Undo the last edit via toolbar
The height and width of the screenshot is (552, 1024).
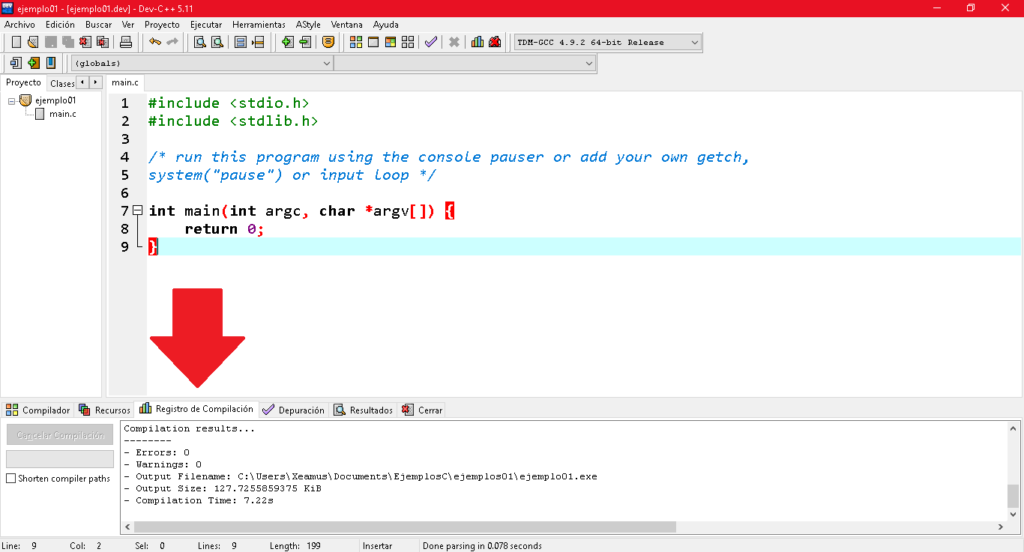tap(155, 42)
